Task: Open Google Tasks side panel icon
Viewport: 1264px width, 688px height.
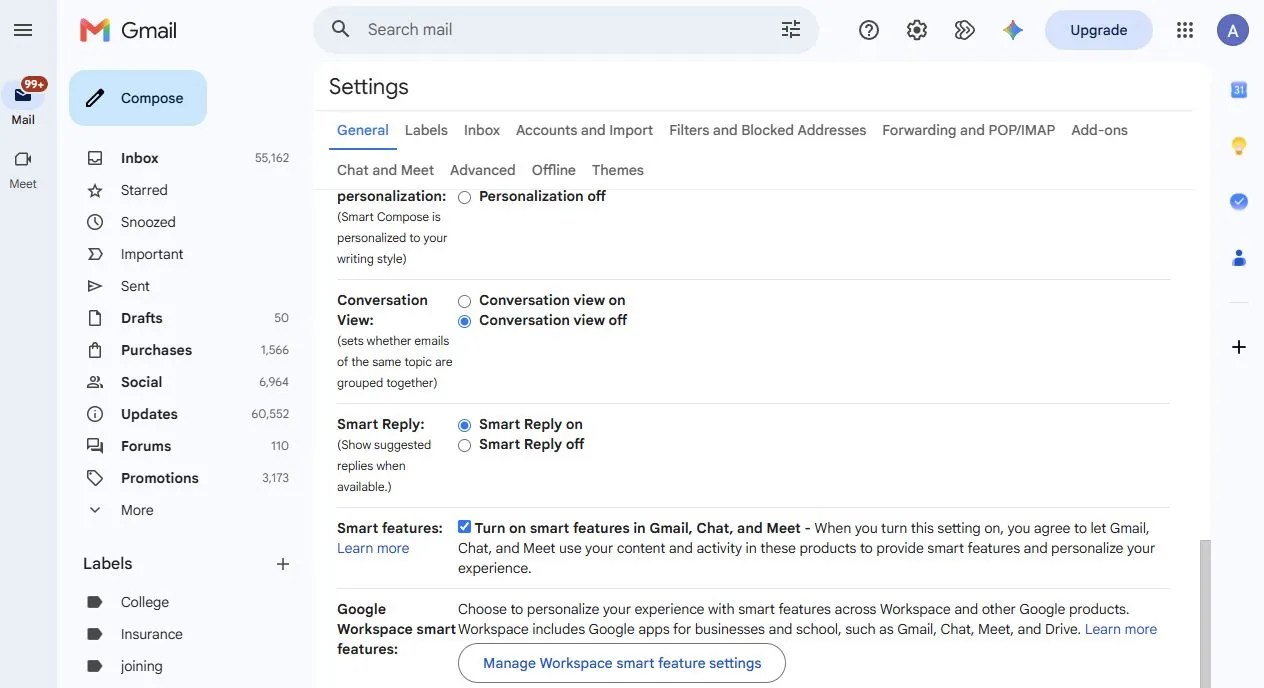Action: pyautogui.click(x=1239, y=201)
